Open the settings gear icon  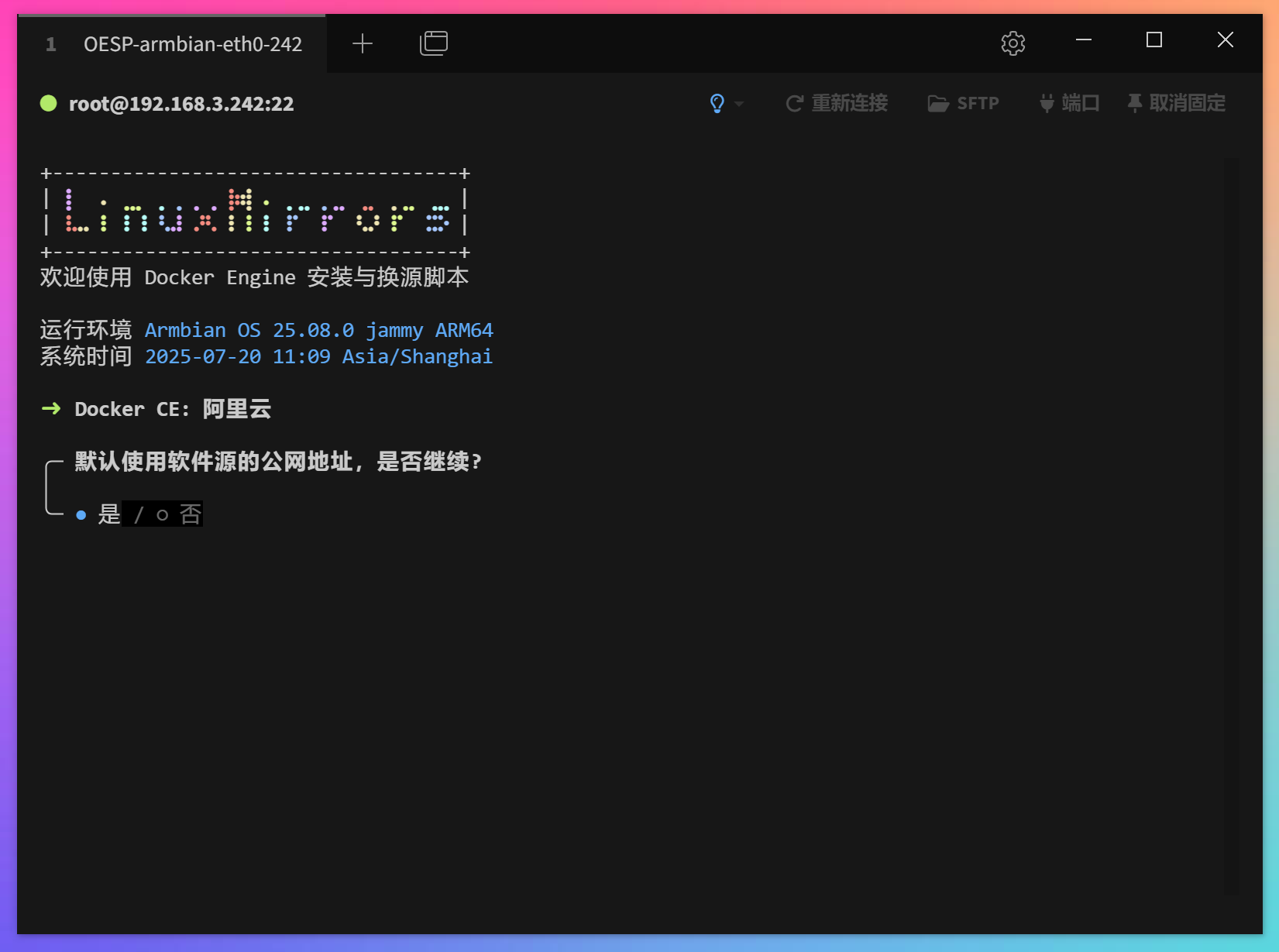[x=1013, y=43]
